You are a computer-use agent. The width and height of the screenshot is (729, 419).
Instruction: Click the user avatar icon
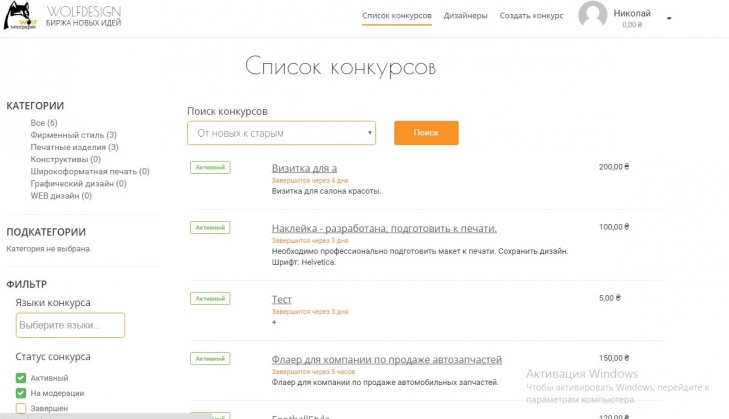pyautogui.click(x=593, y=17)
